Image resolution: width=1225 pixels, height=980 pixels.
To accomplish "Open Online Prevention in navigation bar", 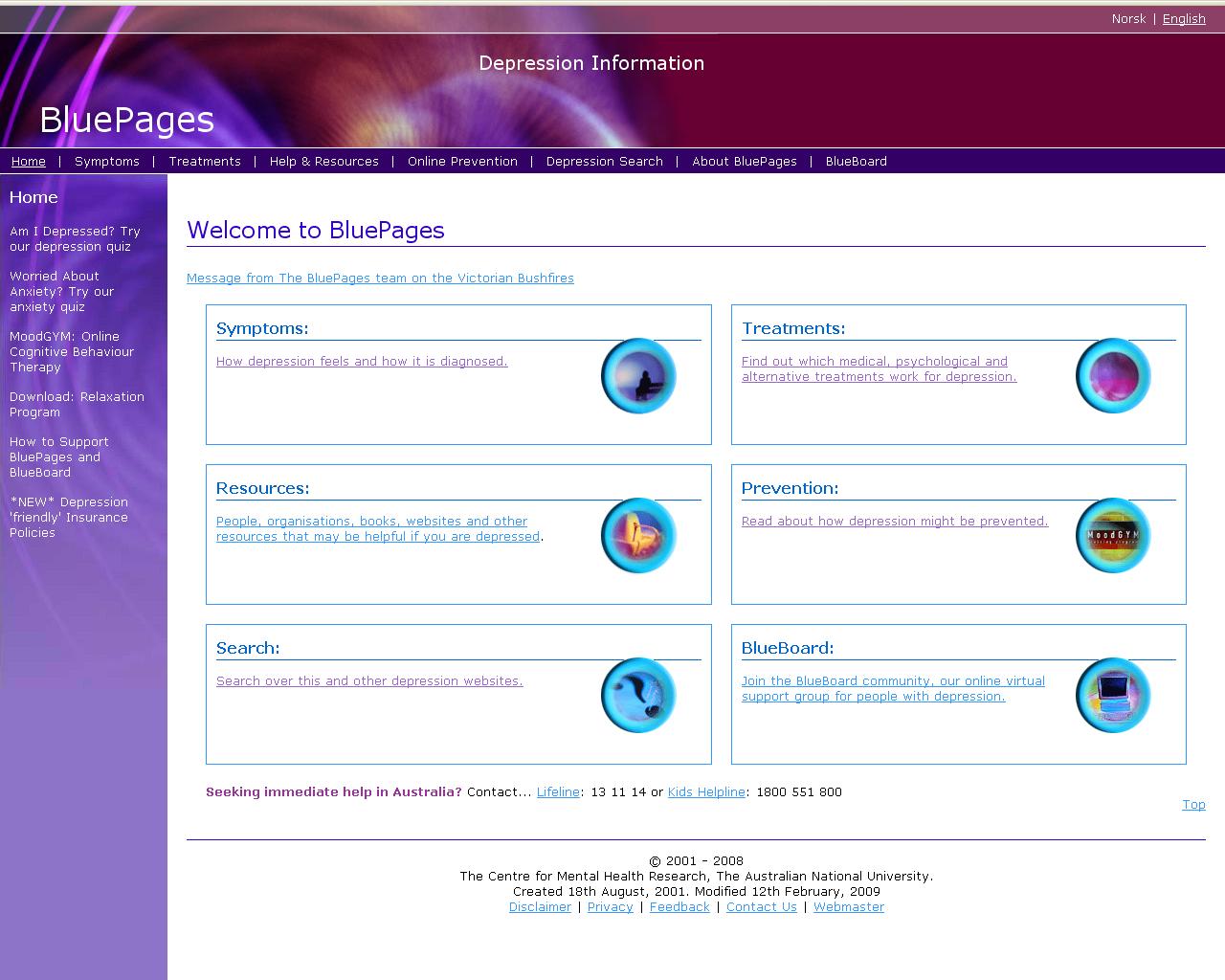I will click(x=462, y=162).
